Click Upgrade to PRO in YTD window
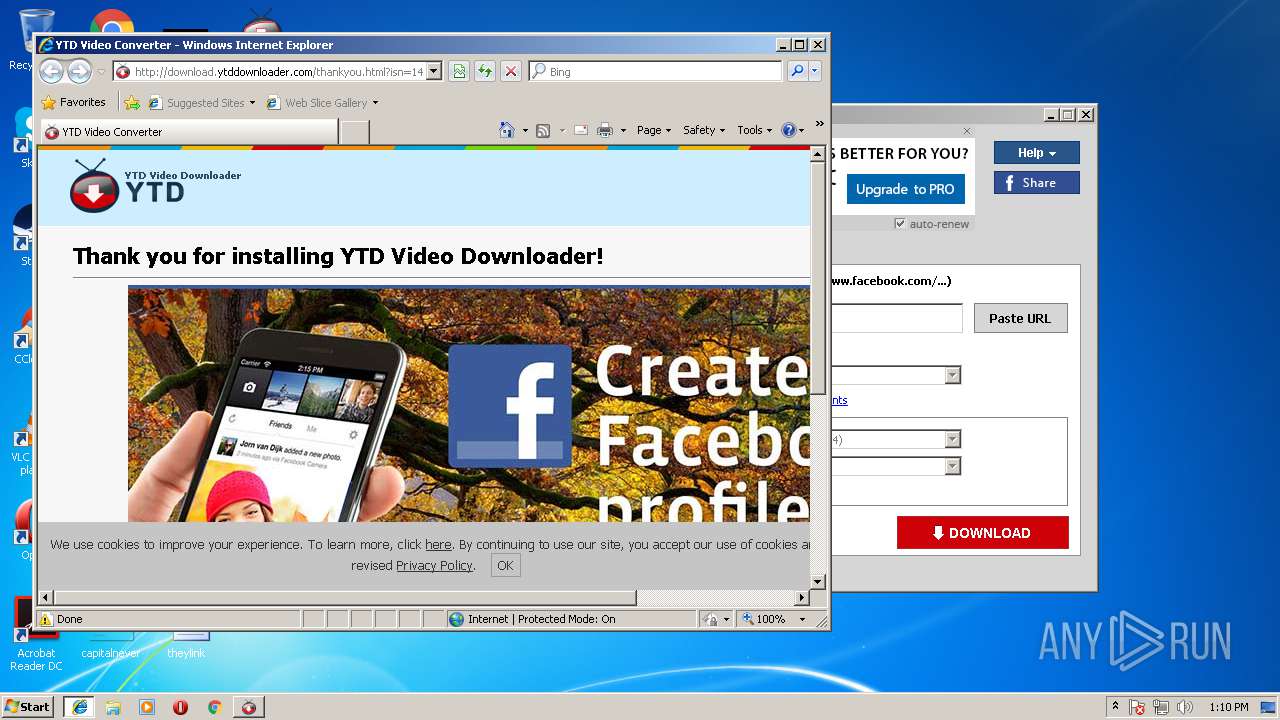 pos(905,189)
